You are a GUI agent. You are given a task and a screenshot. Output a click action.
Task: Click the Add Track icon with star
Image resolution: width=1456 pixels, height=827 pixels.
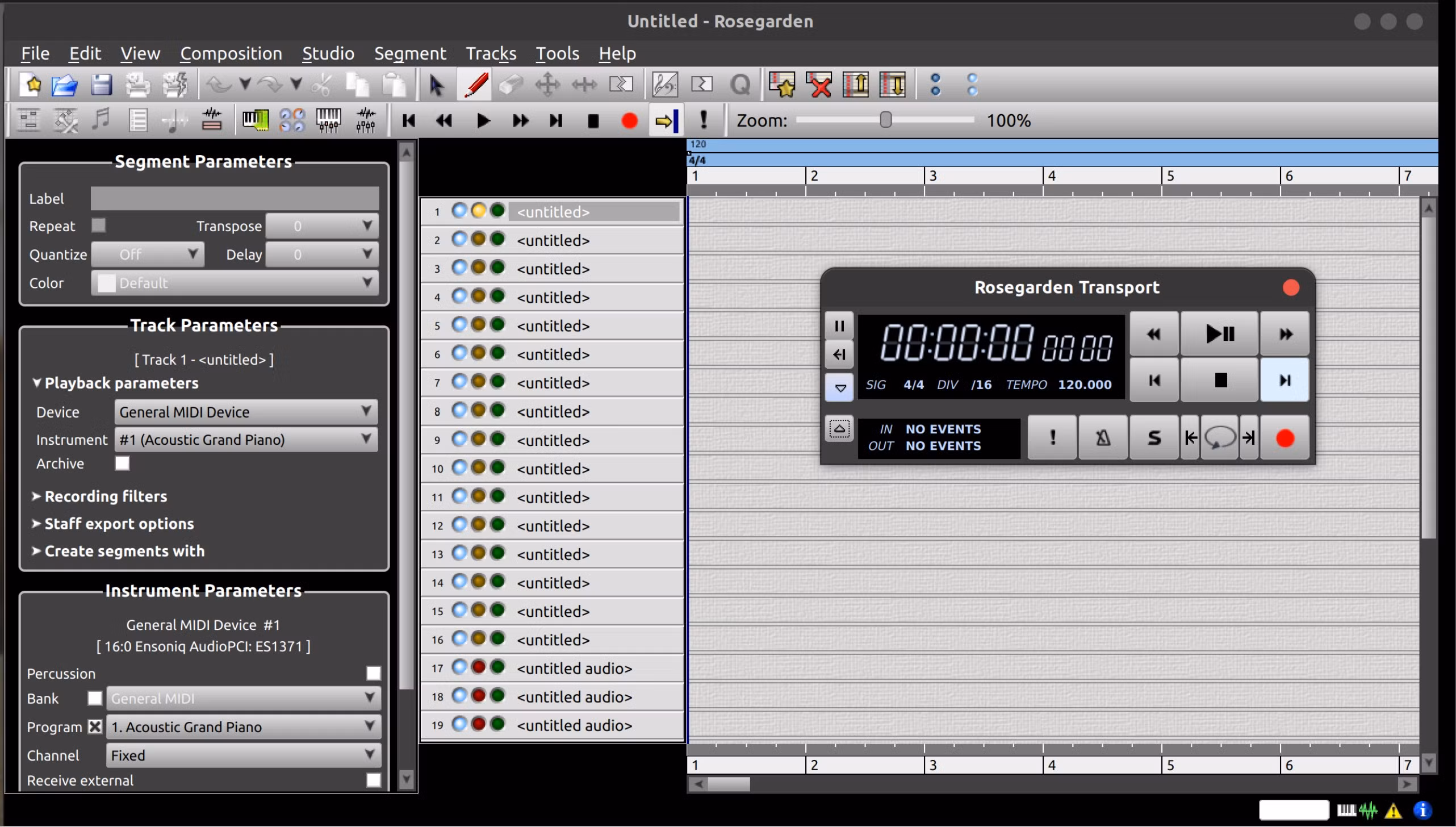pos(782,85)
